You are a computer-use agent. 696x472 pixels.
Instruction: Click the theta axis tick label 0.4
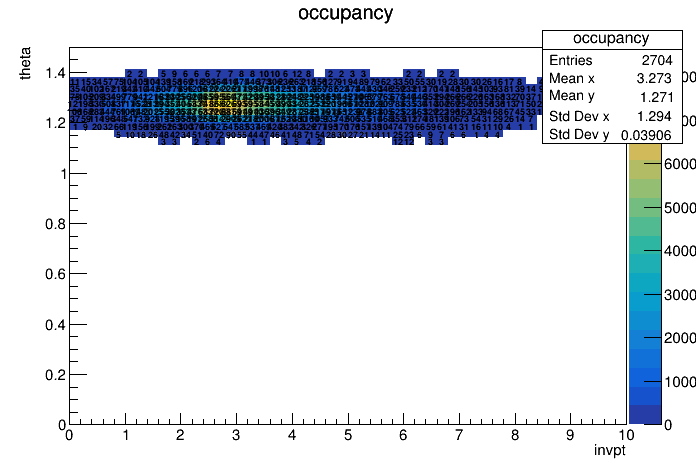pyautogui.click(x=55, y=325)
